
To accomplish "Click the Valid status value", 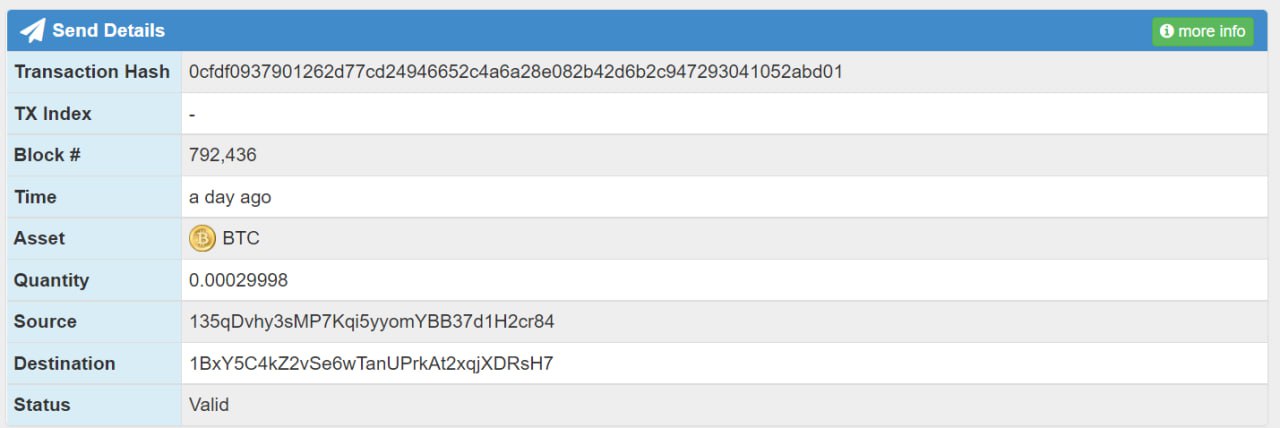I will (x=209, y=405).
